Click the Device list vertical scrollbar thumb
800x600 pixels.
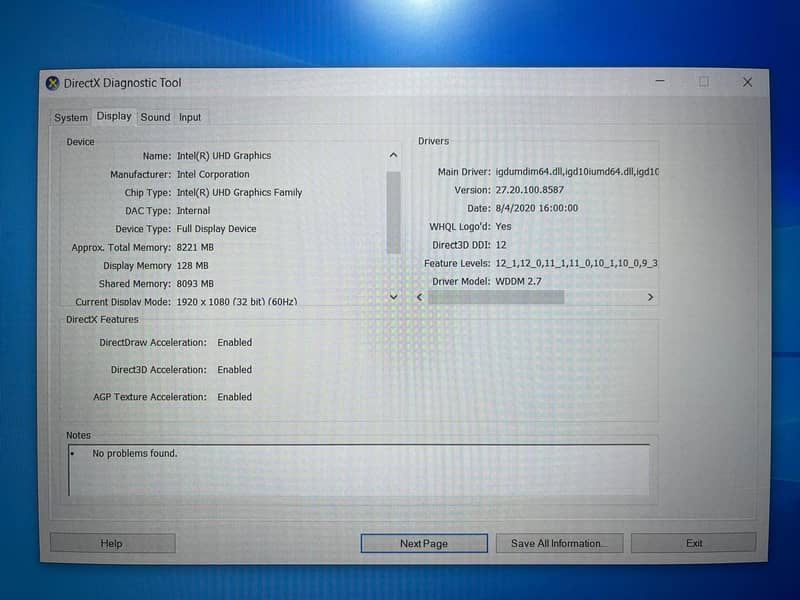tap(393, 212)
